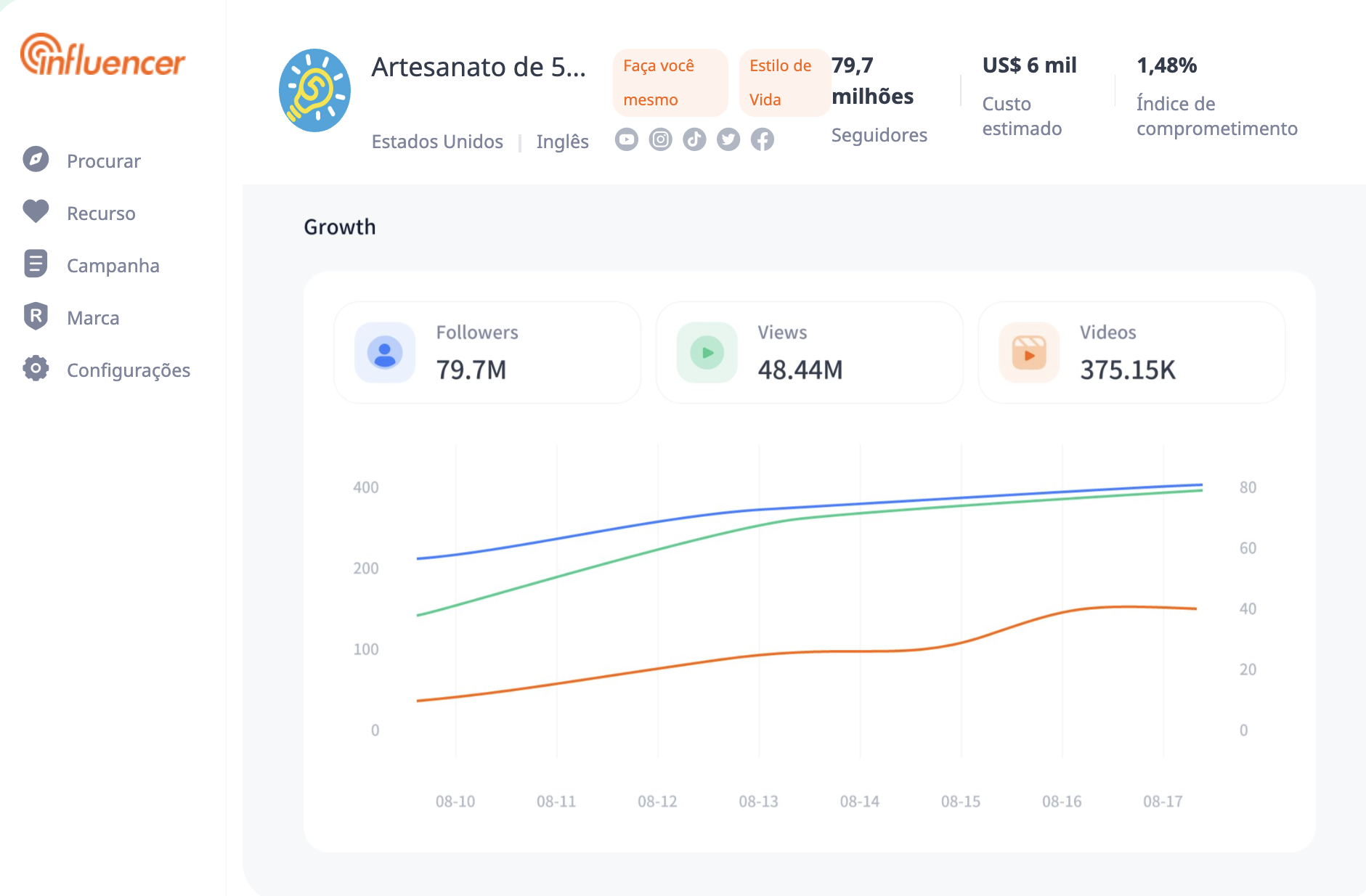Click the Followers blue person icon
Image resolution: width=1366 pixels, height=896 pixels.
[x=385, y=353]
